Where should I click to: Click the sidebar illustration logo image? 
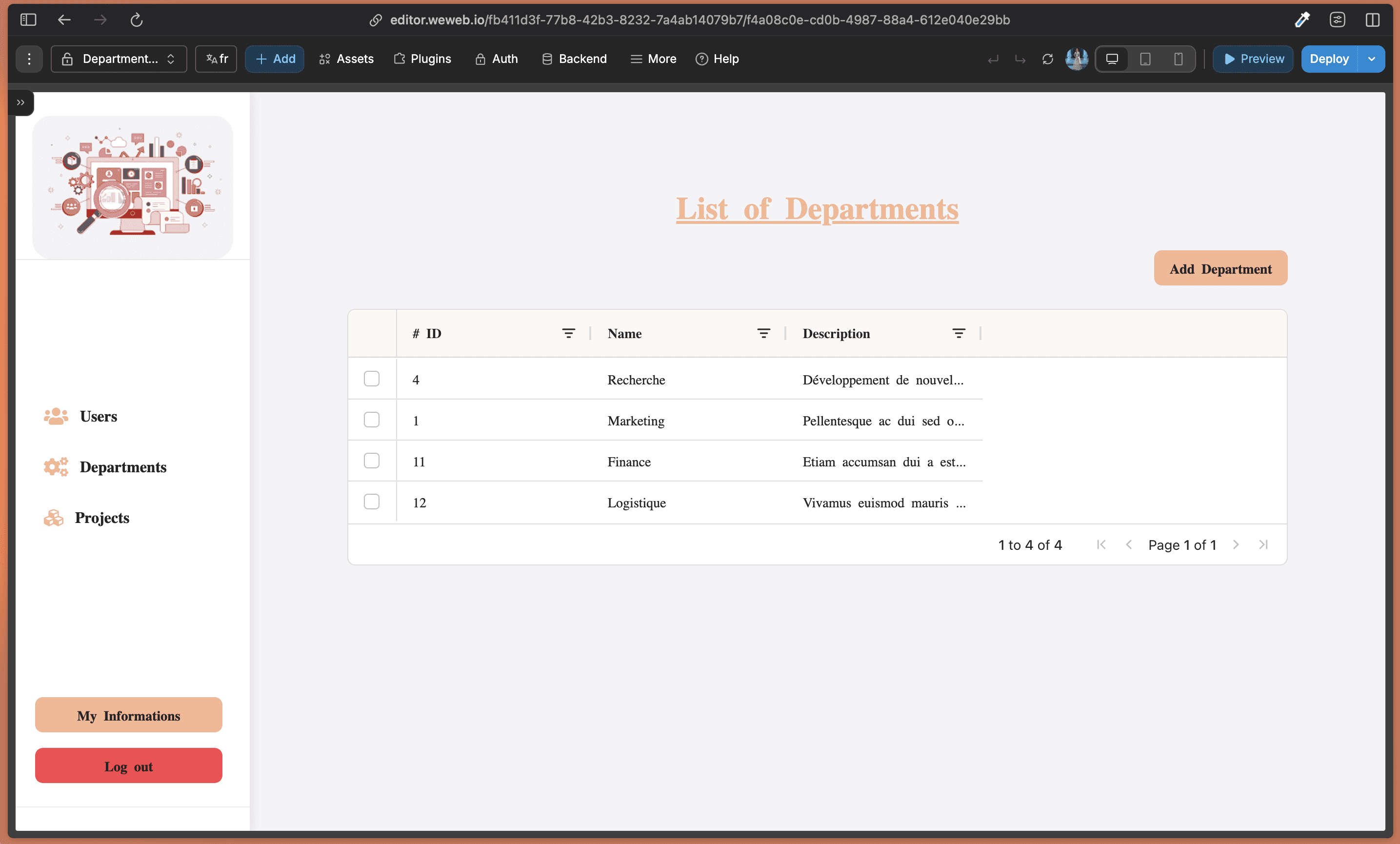[132, 187]
